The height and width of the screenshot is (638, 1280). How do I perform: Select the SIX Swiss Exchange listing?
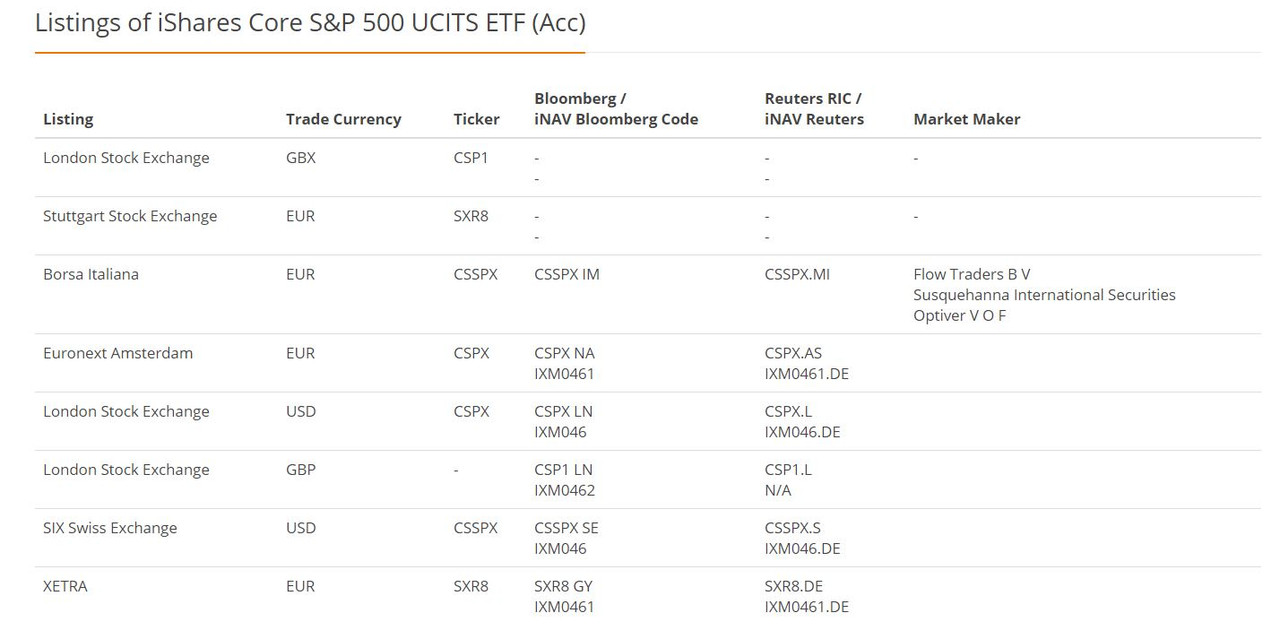pos(110,528)
